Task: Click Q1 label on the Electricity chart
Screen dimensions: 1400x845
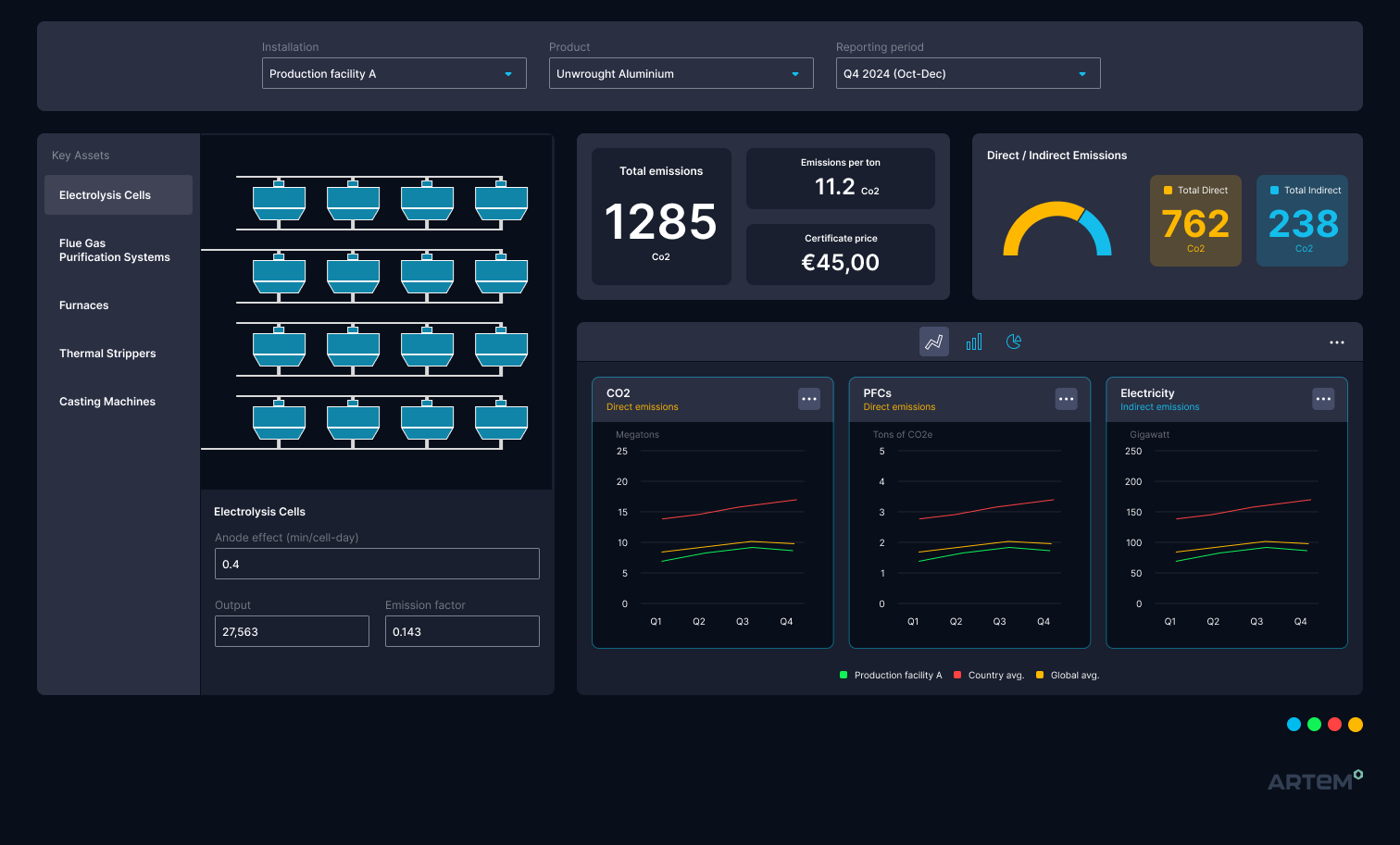Action: tap(1170, 622)
